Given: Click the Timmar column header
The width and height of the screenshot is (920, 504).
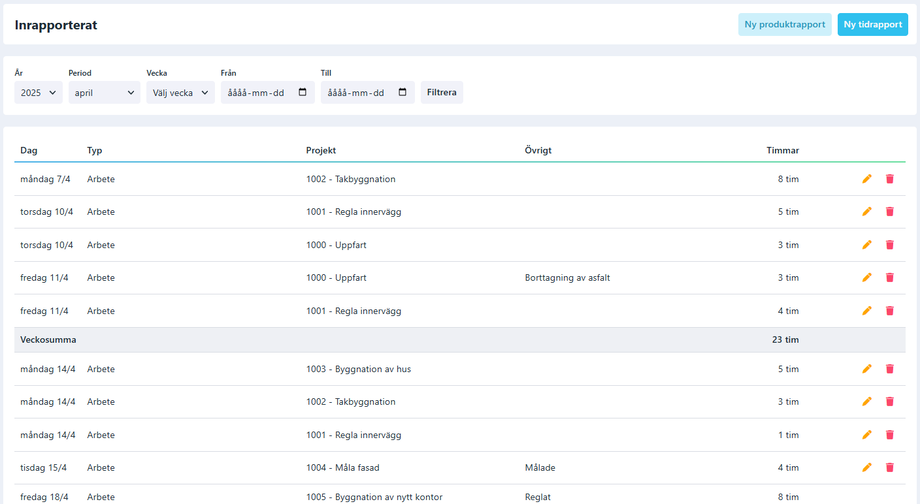Looking at the screenshot, I should [782, 151].
